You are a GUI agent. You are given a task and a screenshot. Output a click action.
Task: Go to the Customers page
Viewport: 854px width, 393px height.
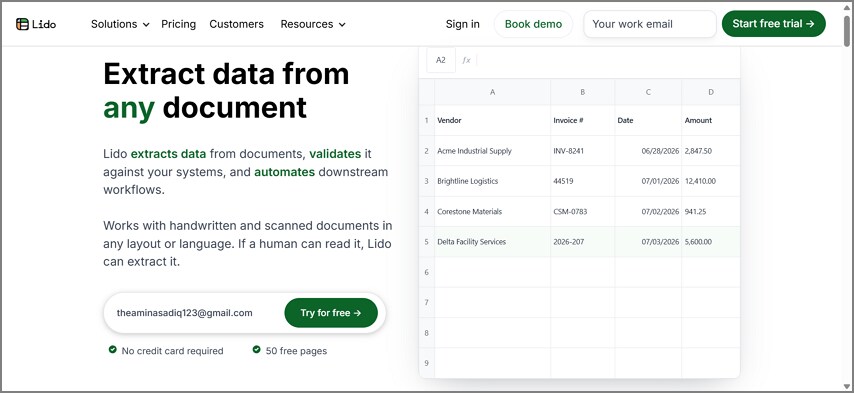click(236, 24)
